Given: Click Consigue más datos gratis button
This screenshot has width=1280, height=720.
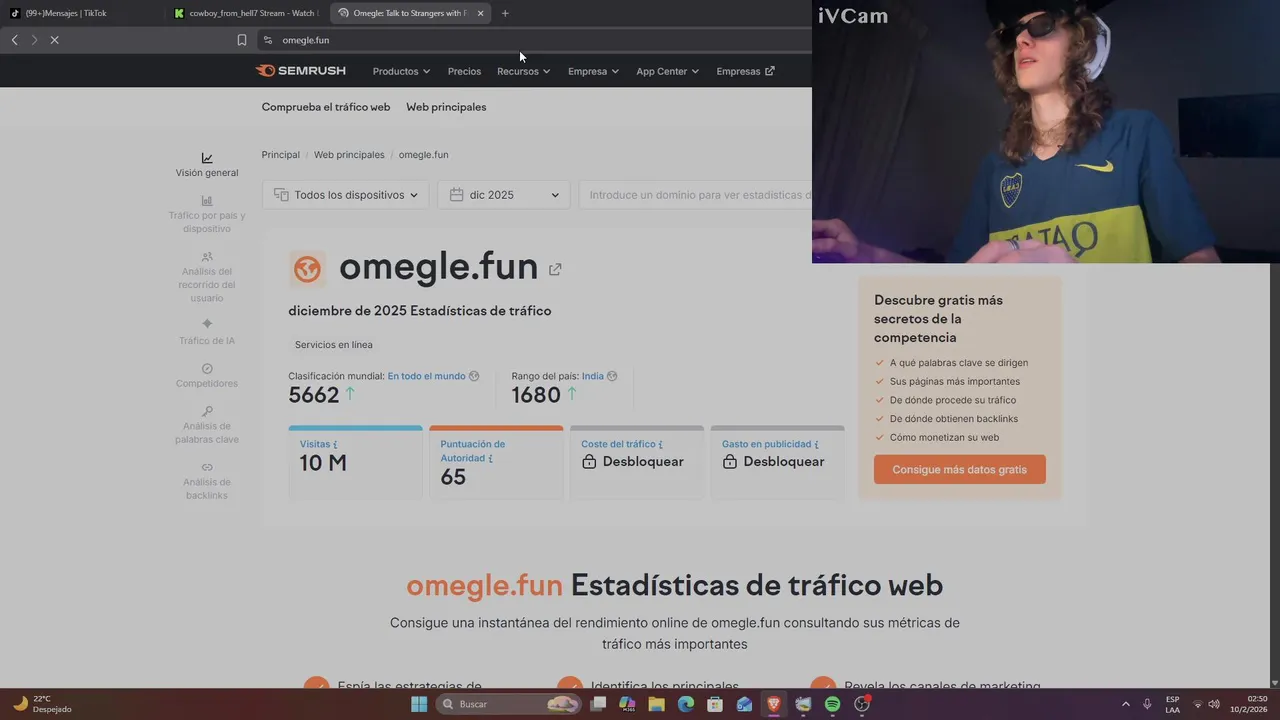Looking at the screenshot, I should 959,470.
